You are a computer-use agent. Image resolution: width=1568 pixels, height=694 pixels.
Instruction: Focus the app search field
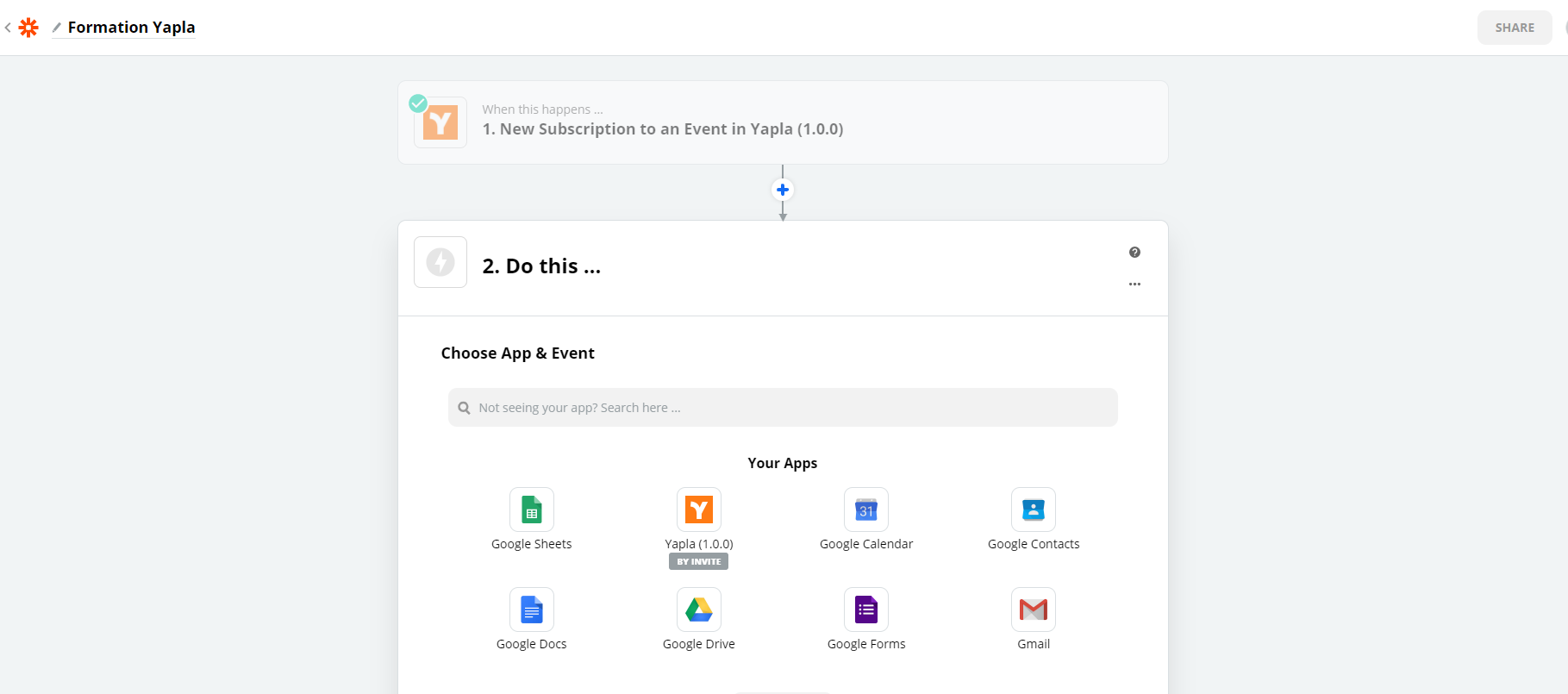pos(783,408)
